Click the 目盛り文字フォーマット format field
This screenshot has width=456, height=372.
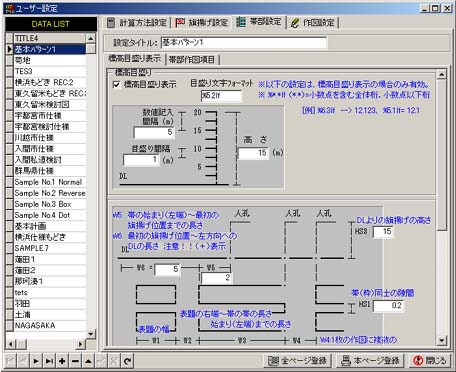(221, 96)
